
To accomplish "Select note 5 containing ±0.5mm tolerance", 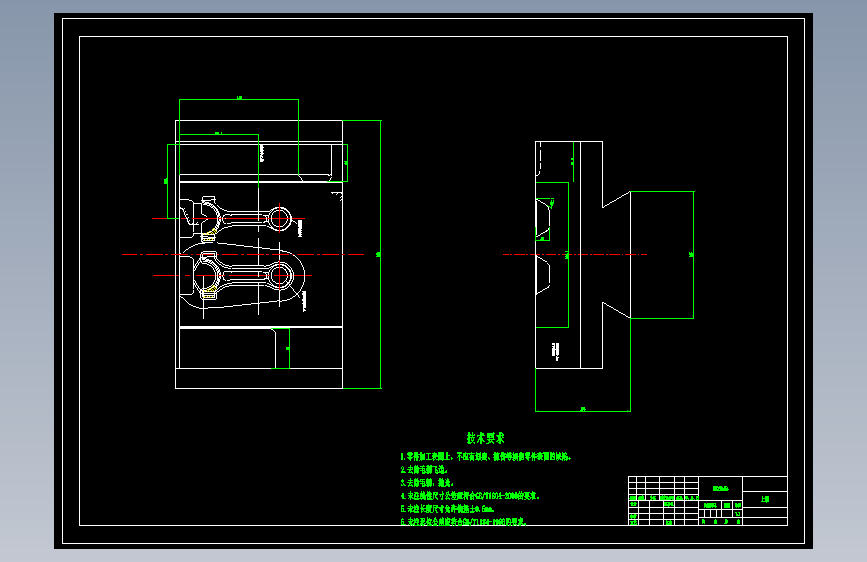I will pyautogui.click(x=447, y=508).
